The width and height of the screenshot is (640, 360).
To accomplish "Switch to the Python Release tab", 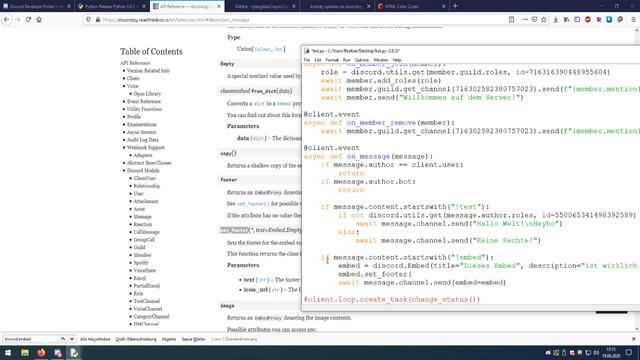I will (111, 7).
